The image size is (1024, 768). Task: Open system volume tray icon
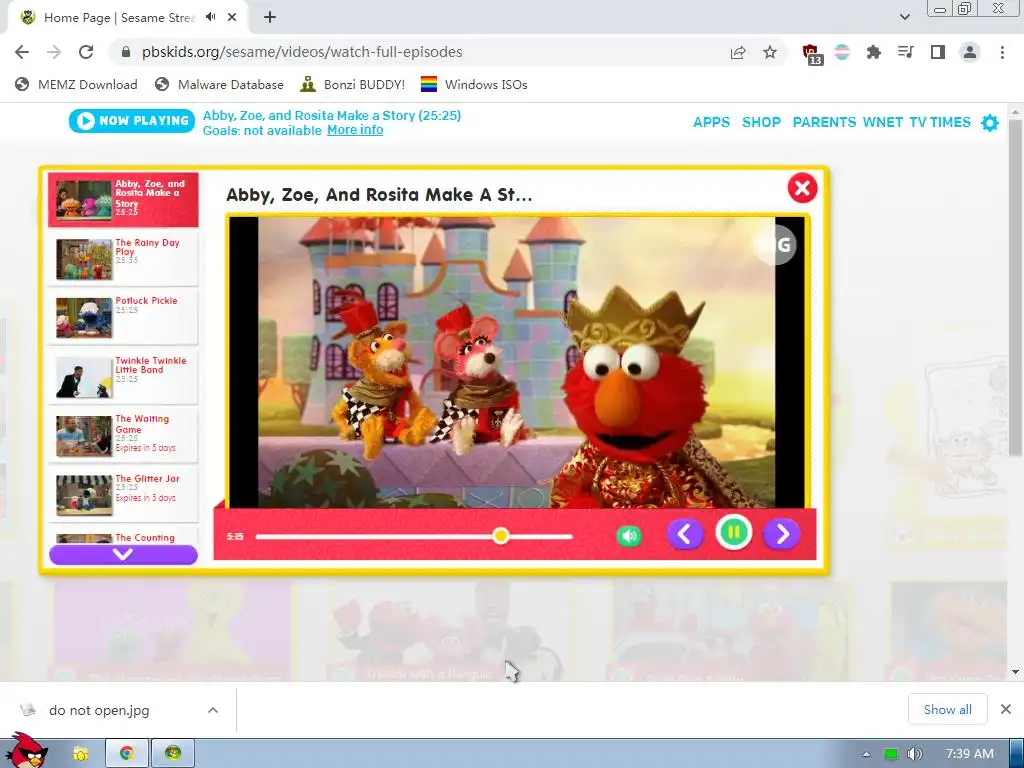(x=914, y=754)
